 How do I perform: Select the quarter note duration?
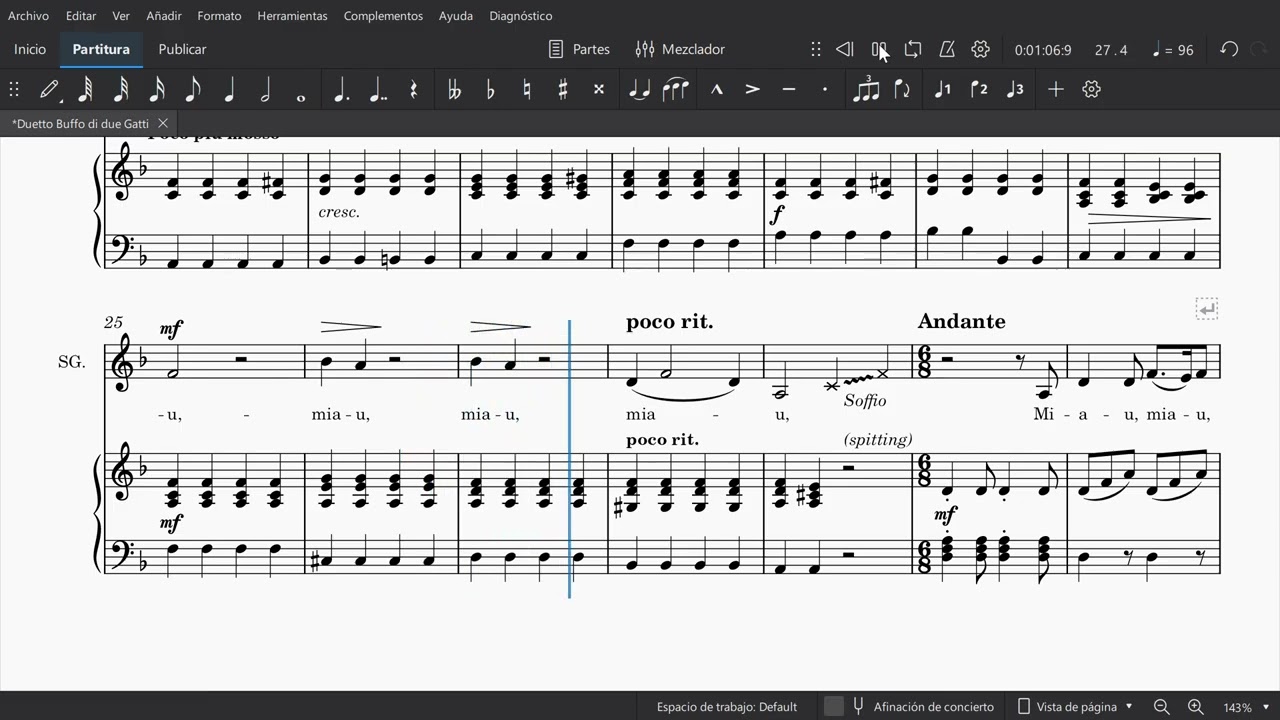(229, 89)
